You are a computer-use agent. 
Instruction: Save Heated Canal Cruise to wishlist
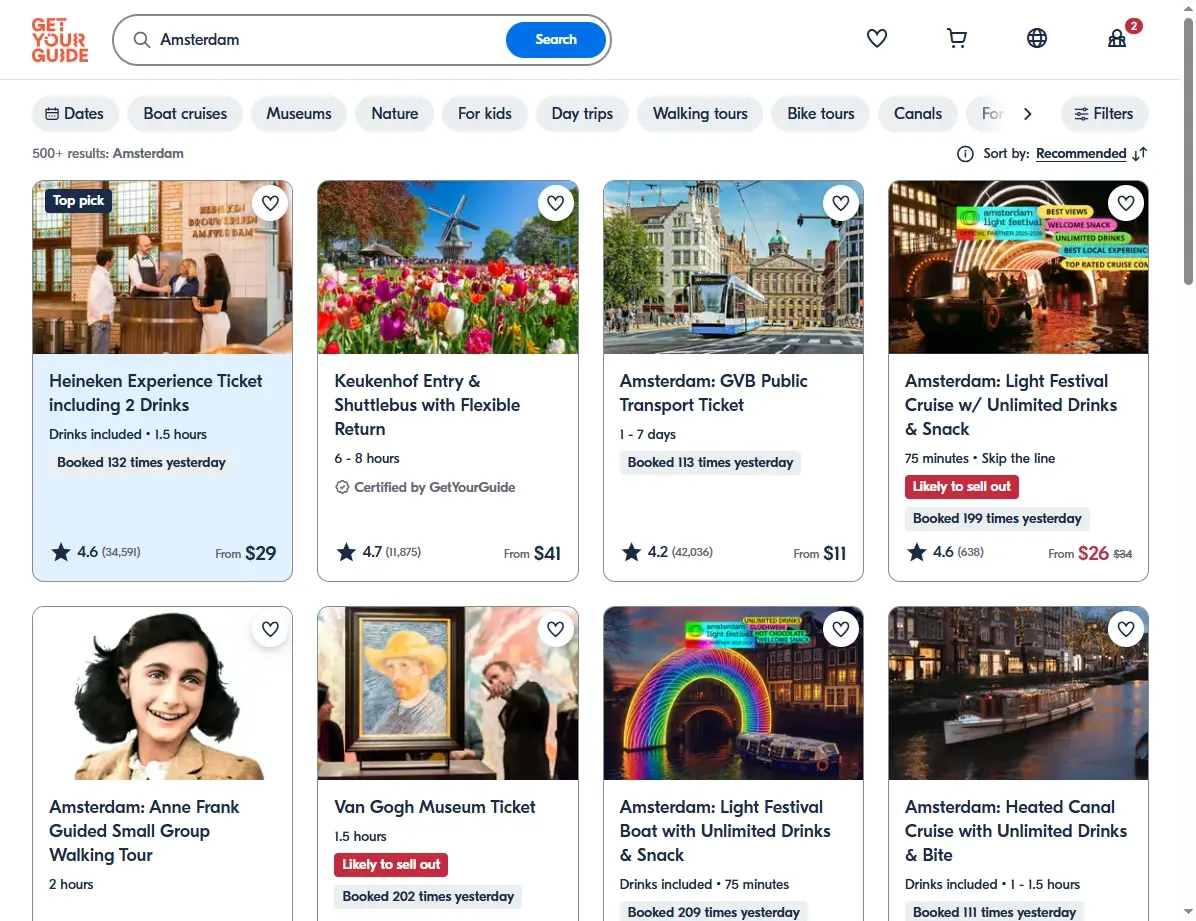click(1126, 629)
